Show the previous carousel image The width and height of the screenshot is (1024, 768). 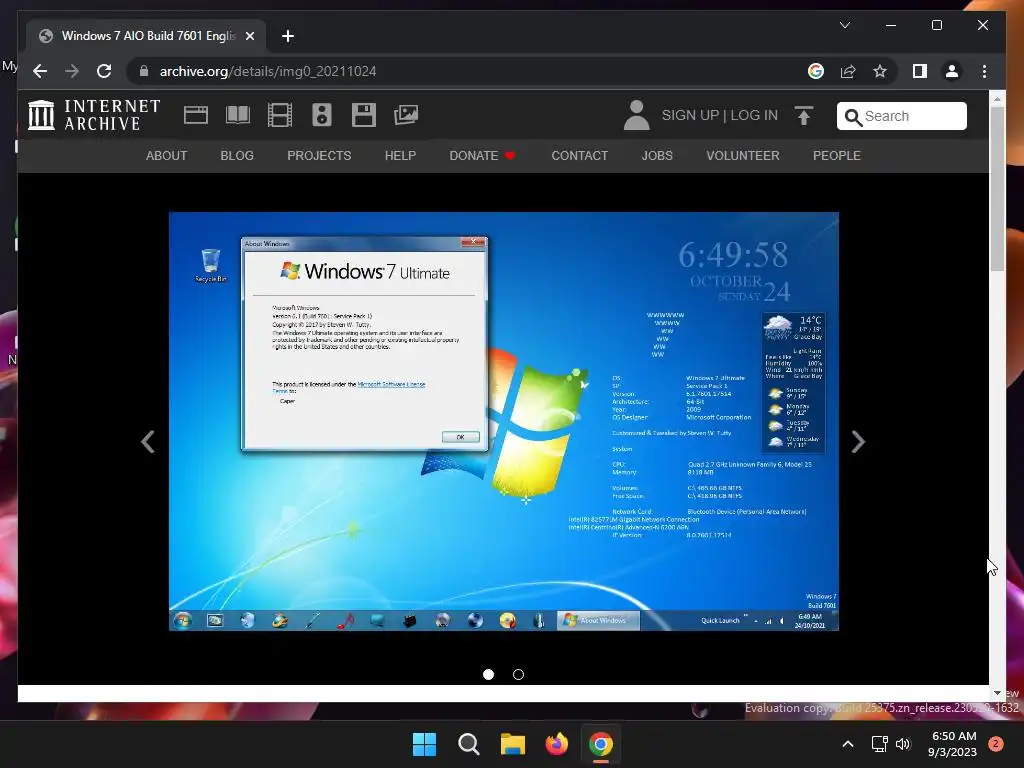pyautogui.click(x=148, y=441)
